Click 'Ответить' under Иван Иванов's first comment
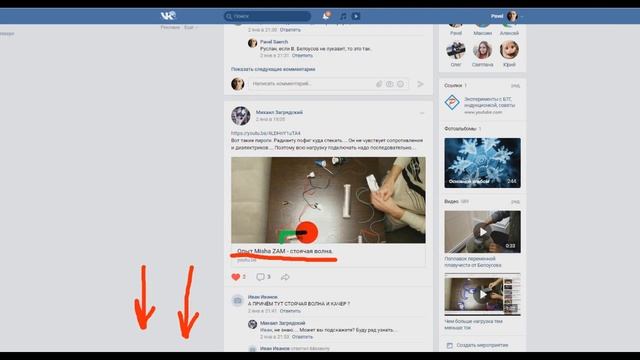This screenshot has width=640, height=360. coord(290,311)
